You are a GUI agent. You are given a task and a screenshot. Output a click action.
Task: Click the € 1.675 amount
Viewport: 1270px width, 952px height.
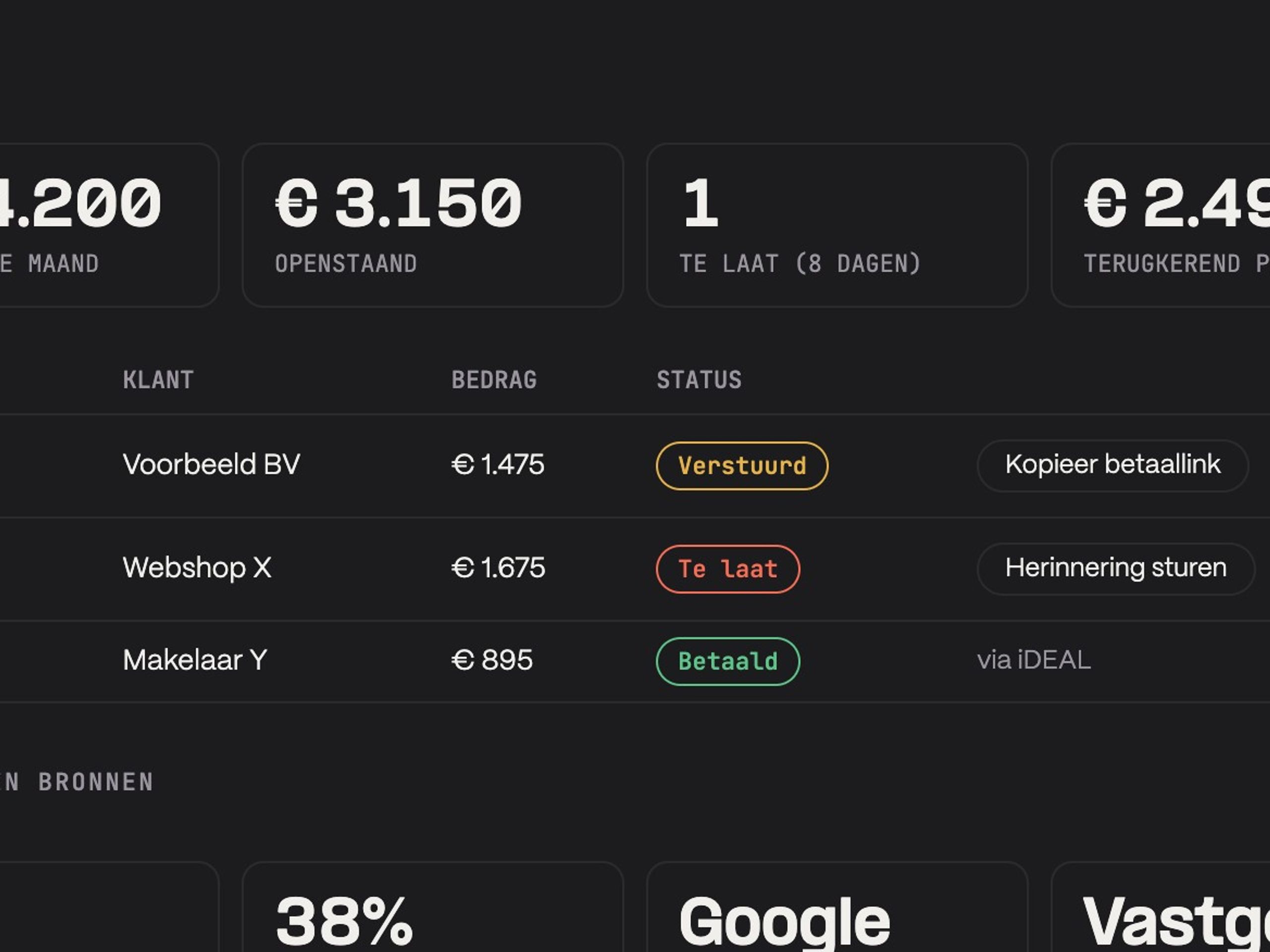point(499,568)
